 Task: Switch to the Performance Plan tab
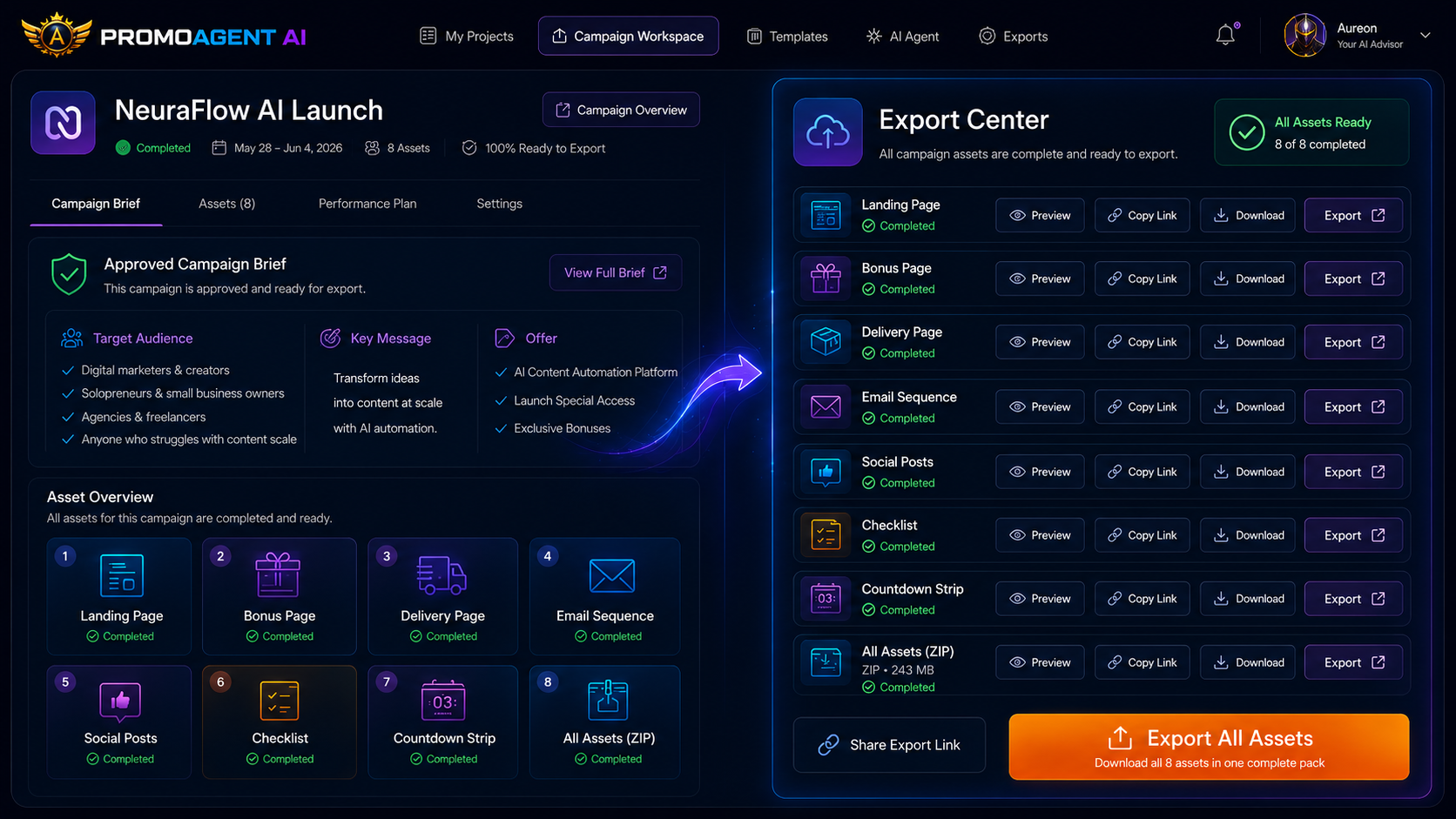click(x=367, y=204)
